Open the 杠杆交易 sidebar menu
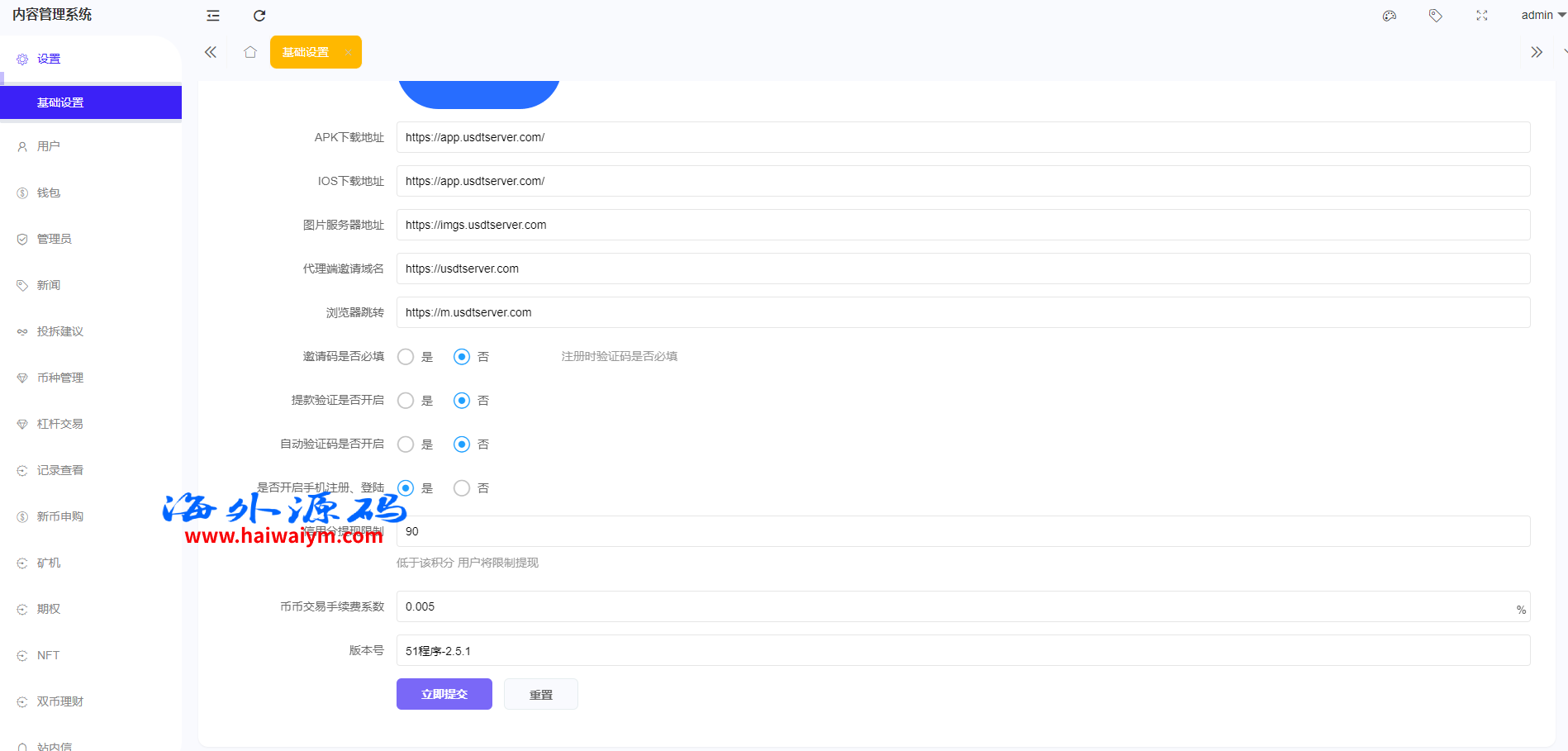 (x=60, y=424)
